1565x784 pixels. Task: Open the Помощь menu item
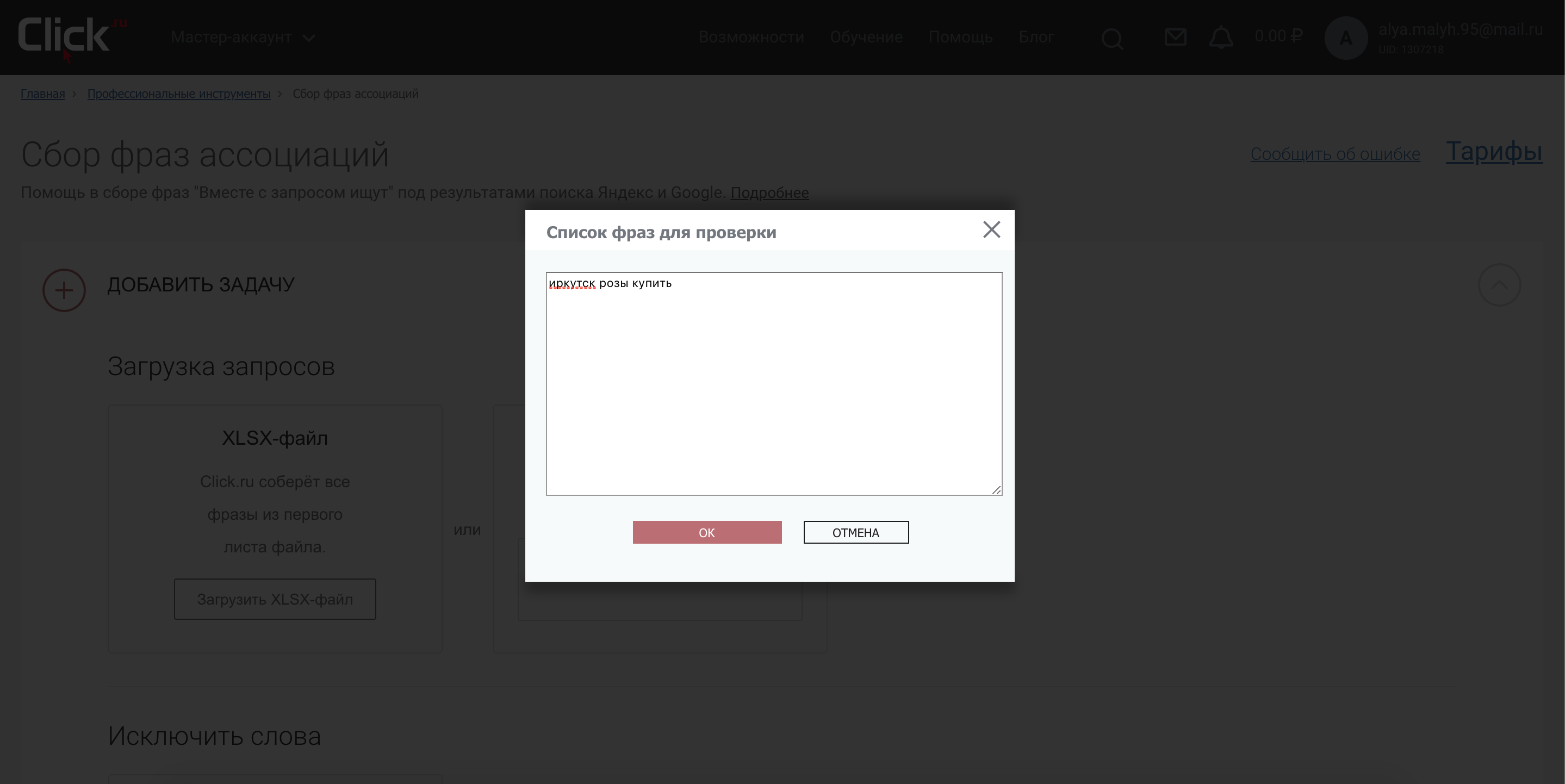coord(960,37)
